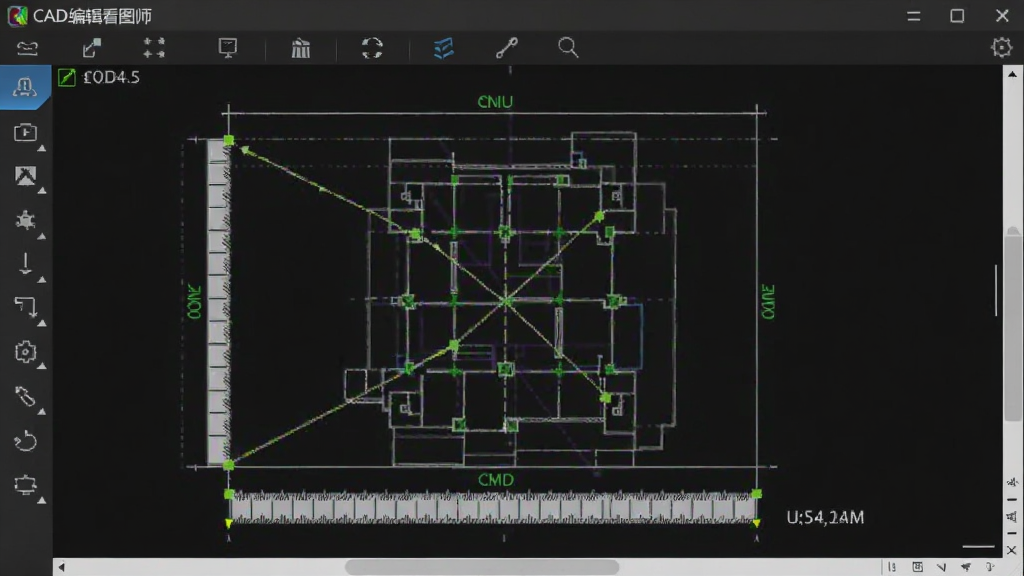The width and height of the screenshot is (1024, 576).
Task: Click the CMD dimension label
Action: pos(496,480)
